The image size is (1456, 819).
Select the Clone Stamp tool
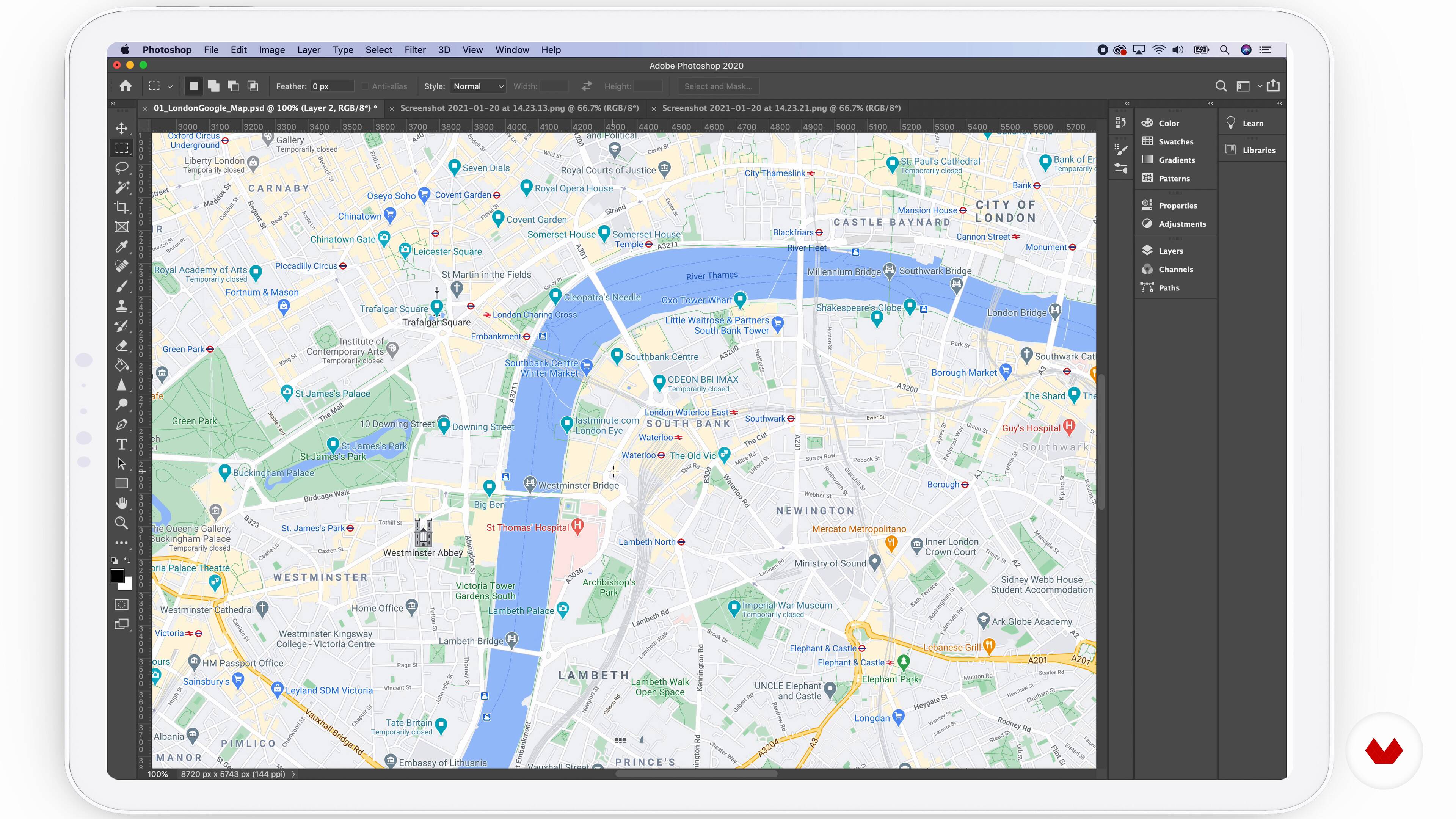pos(121,306)
